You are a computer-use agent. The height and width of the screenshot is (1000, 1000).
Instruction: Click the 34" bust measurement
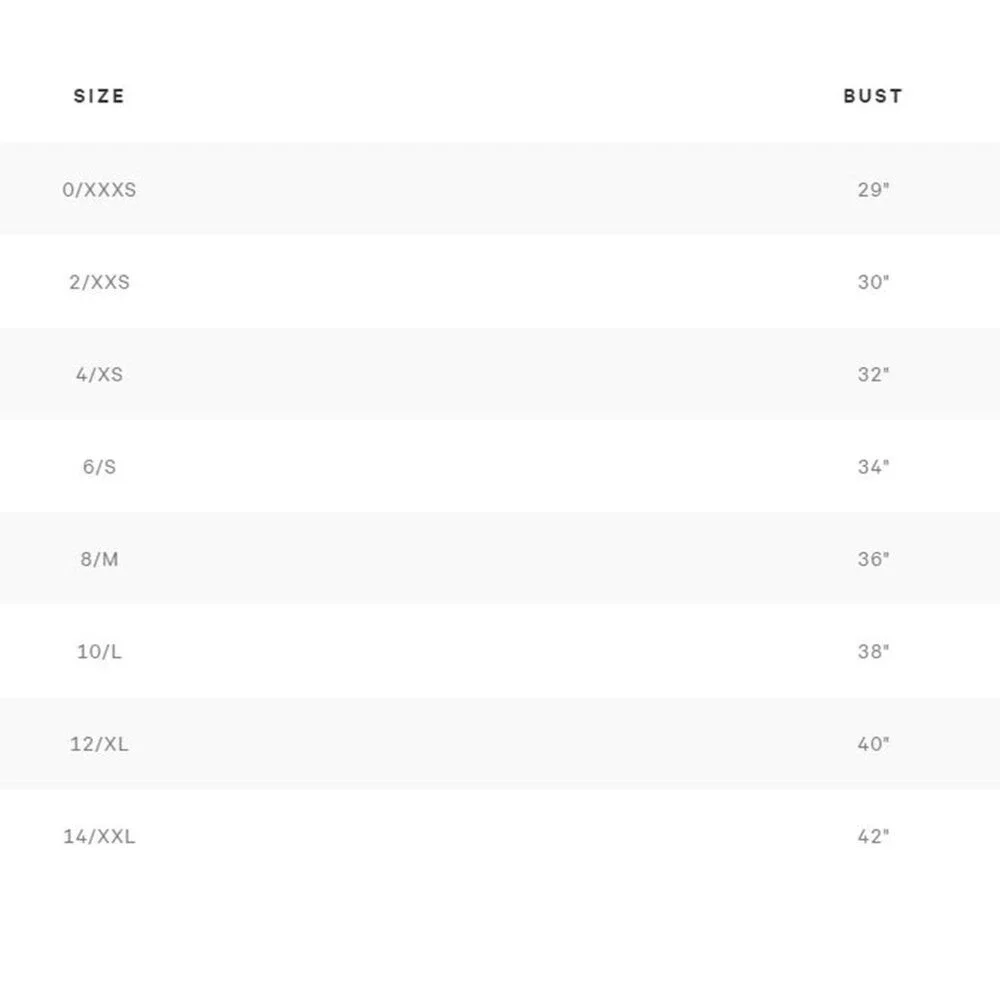873,467
